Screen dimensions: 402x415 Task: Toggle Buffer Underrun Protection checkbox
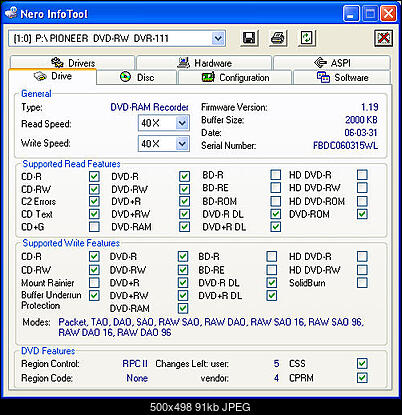tap(94, 295)
